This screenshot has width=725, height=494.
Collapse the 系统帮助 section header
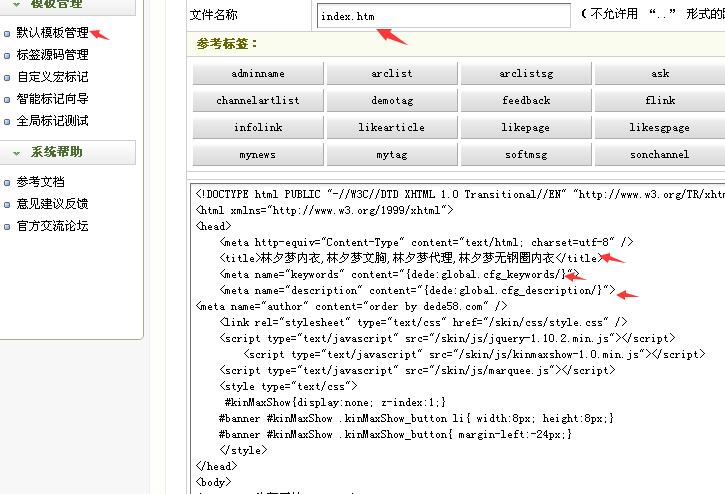tap(68, 152)
